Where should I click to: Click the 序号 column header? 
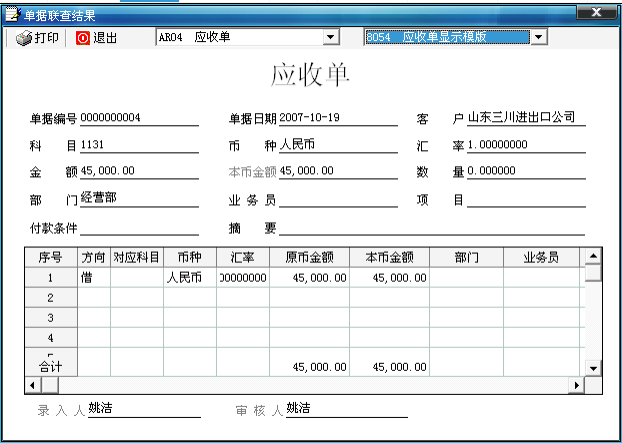tap(51, 258)
